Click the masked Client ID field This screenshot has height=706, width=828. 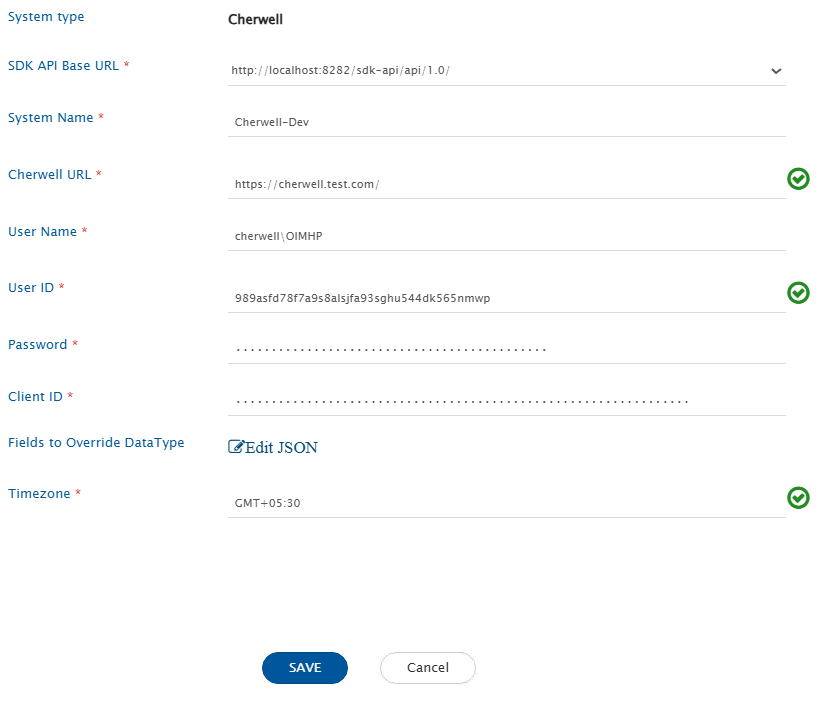(x=506, y=402)
